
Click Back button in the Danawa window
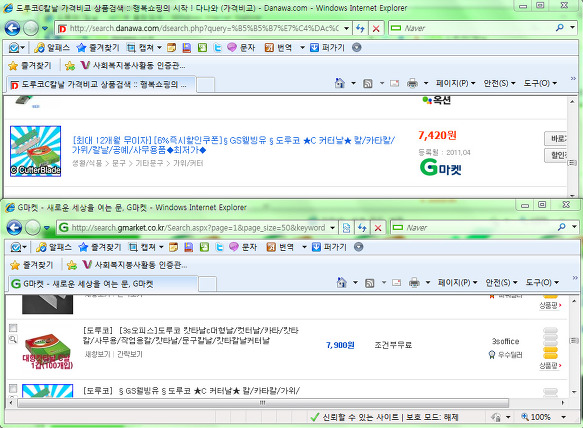tap(12, 28)
